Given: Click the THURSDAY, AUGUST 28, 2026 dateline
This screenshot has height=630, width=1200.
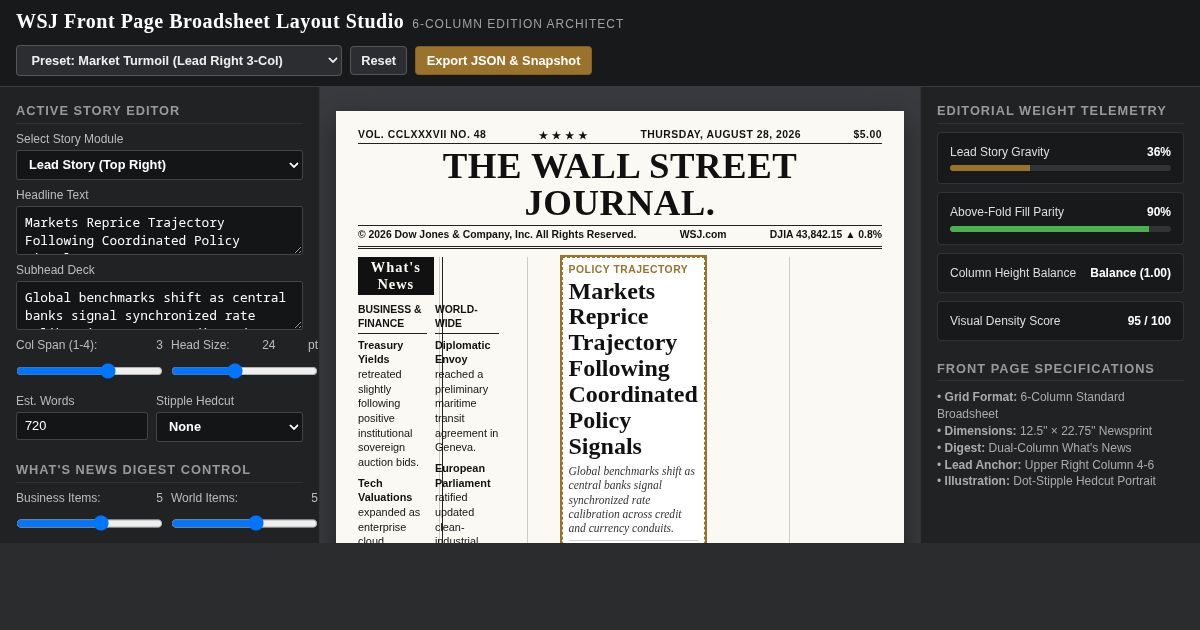Looking at the screenshot, I should point(721,134).
